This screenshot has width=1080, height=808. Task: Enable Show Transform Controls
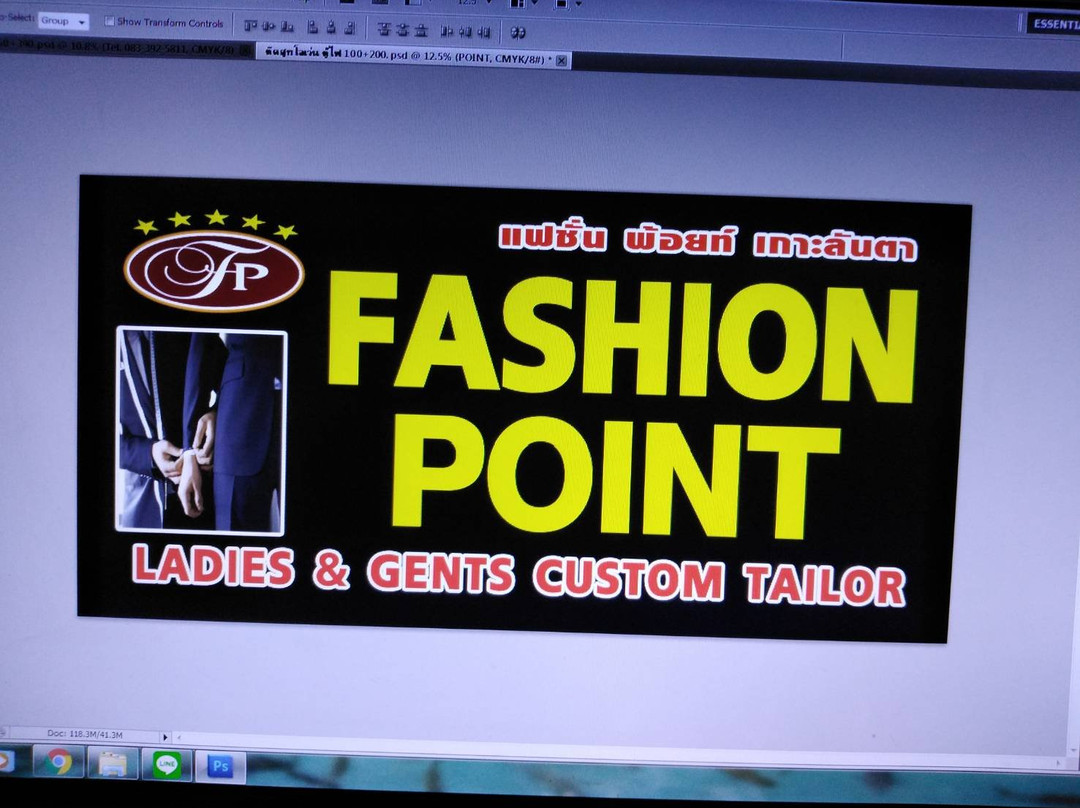click(110, 22)
